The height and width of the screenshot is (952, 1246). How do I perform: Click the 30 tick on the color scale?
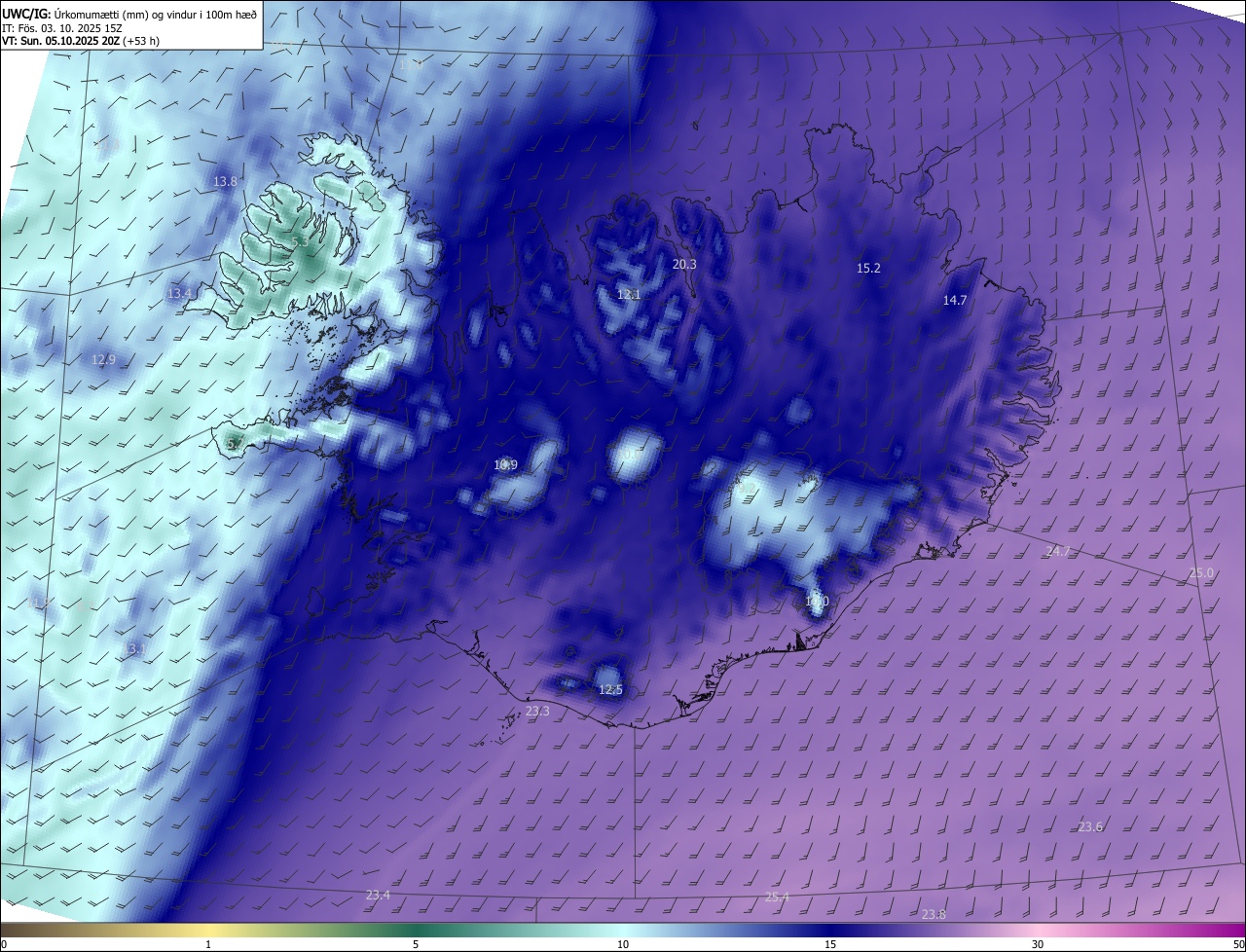[1038, 944]
